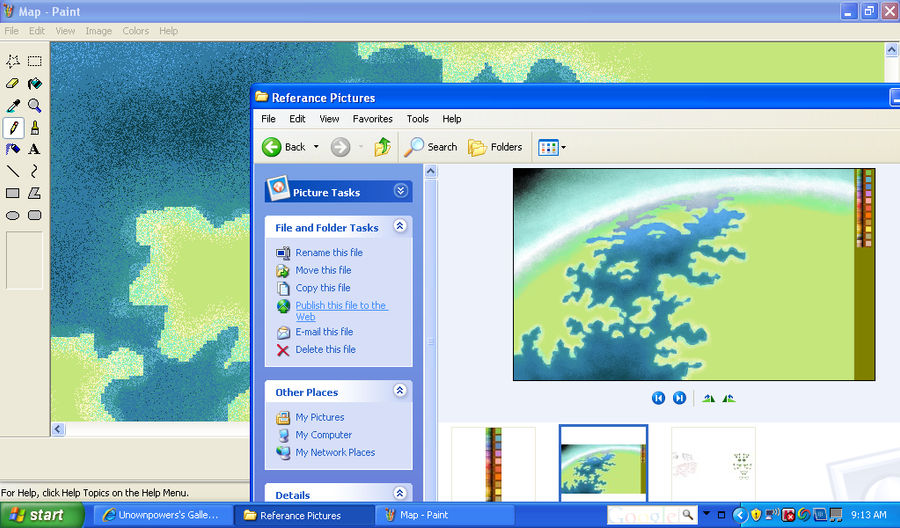
Task: Click the Up folder icon in toolbar
Action: coord(382,147)
